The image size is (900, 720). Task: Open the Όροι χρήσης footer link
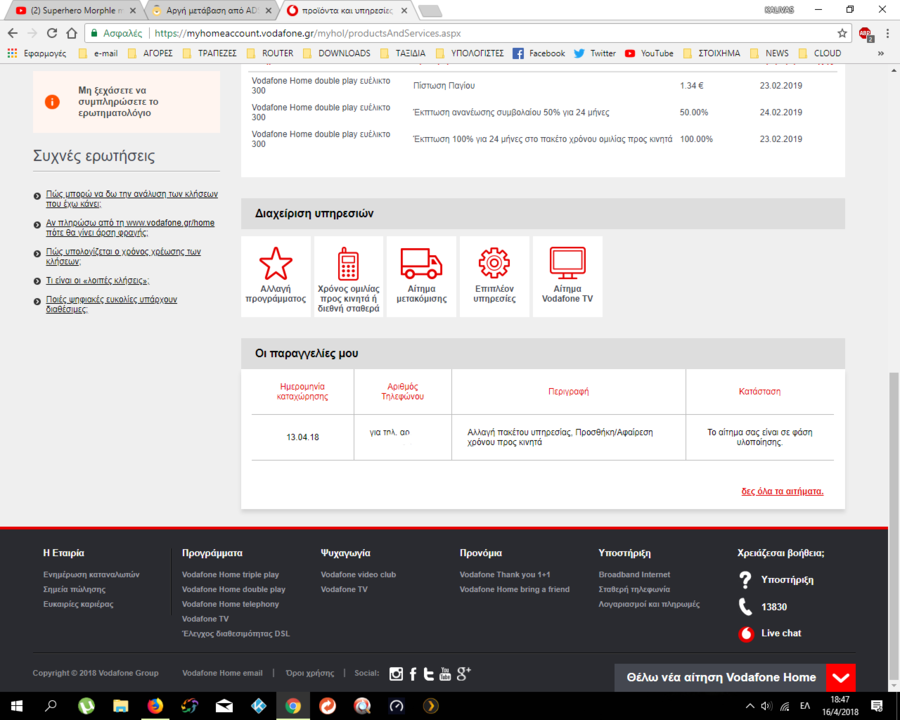point(309,673)
